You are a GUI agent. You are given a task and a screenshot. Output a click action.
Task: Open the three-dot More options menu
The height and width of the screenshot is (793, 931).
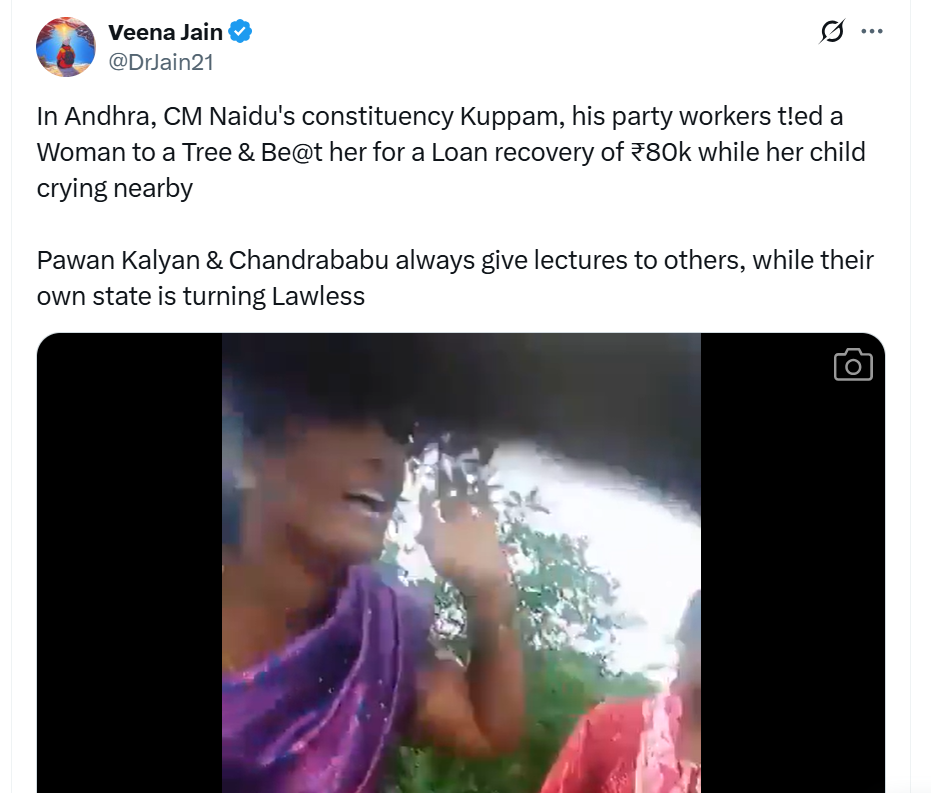pyautogui.click(x=872, y=32)
